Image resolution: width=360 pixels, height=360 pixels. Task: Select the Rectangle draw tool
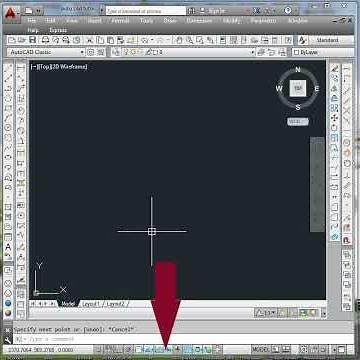coord(8,108)
